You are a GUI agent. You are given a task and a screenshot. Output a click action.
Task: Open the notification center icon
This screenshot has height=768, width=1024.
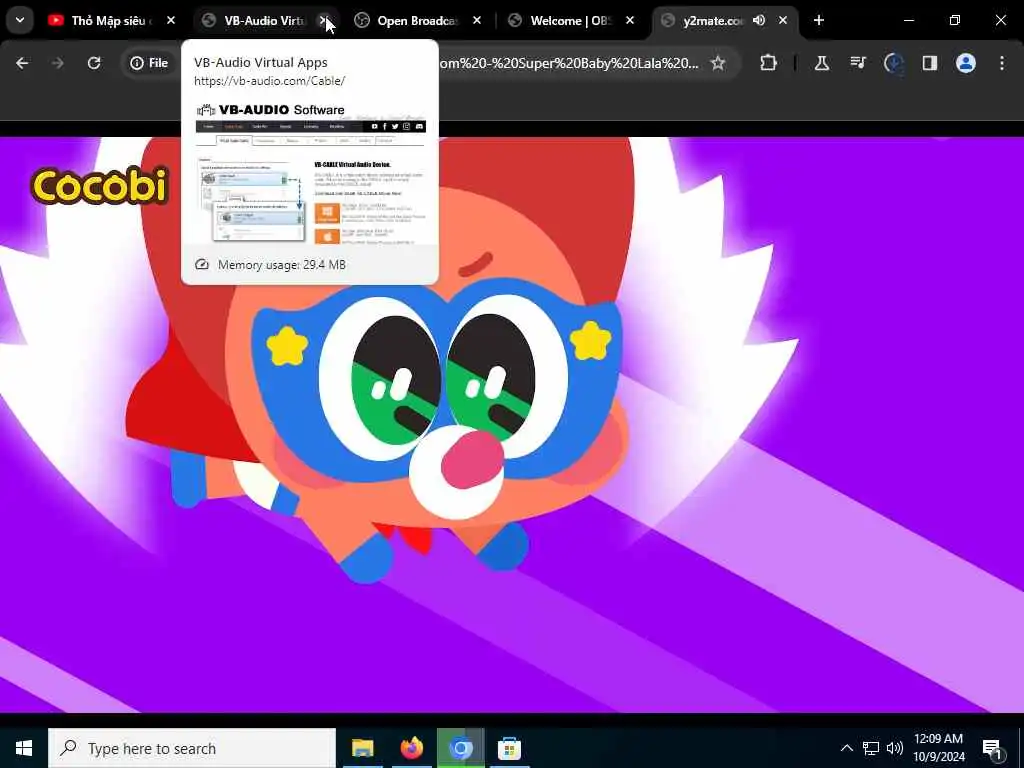(x=992, y=749)
